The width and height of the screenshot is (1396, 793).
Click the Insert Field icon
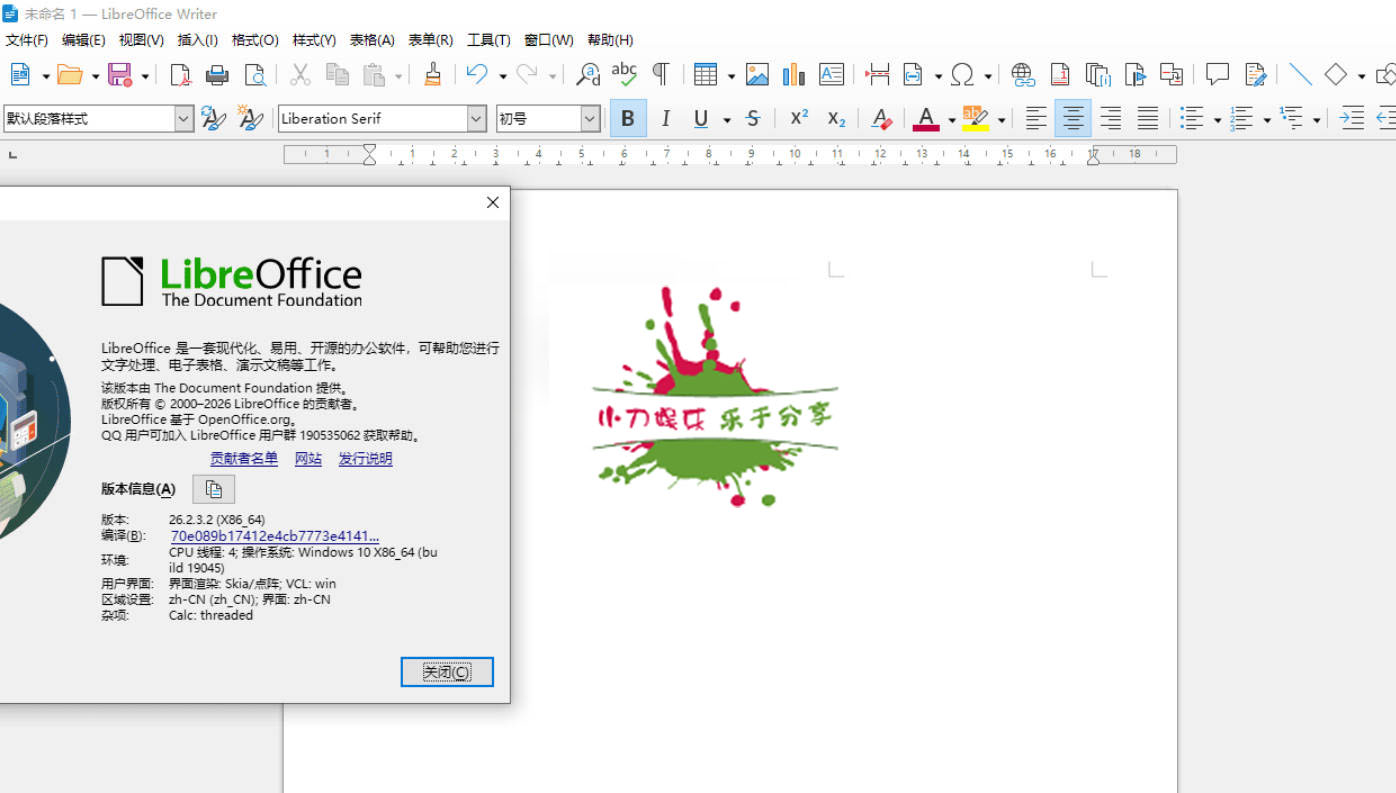coord(913,75)
